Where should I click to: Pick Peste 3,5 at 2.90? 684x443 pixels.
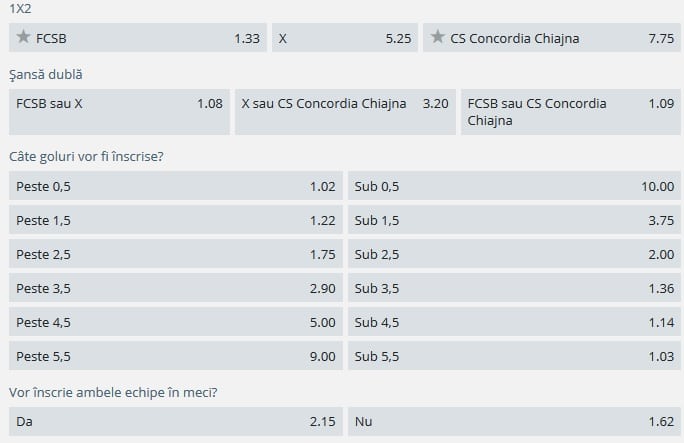coord(175,288)
